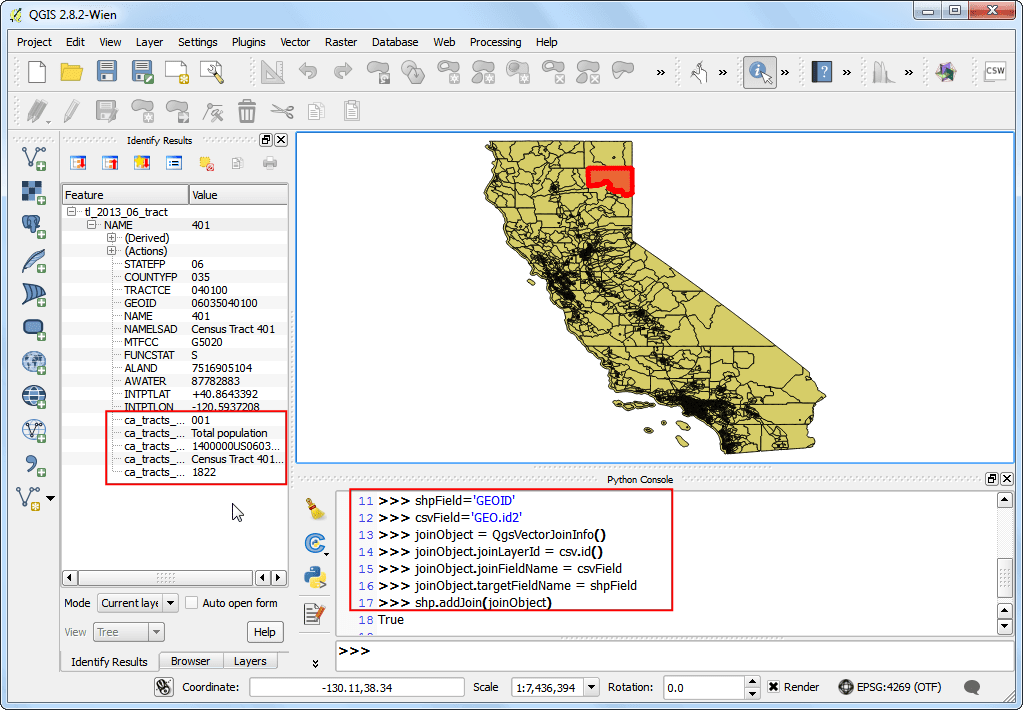Click the Help button
The image size is (1023, 710).
coord(264,631)
